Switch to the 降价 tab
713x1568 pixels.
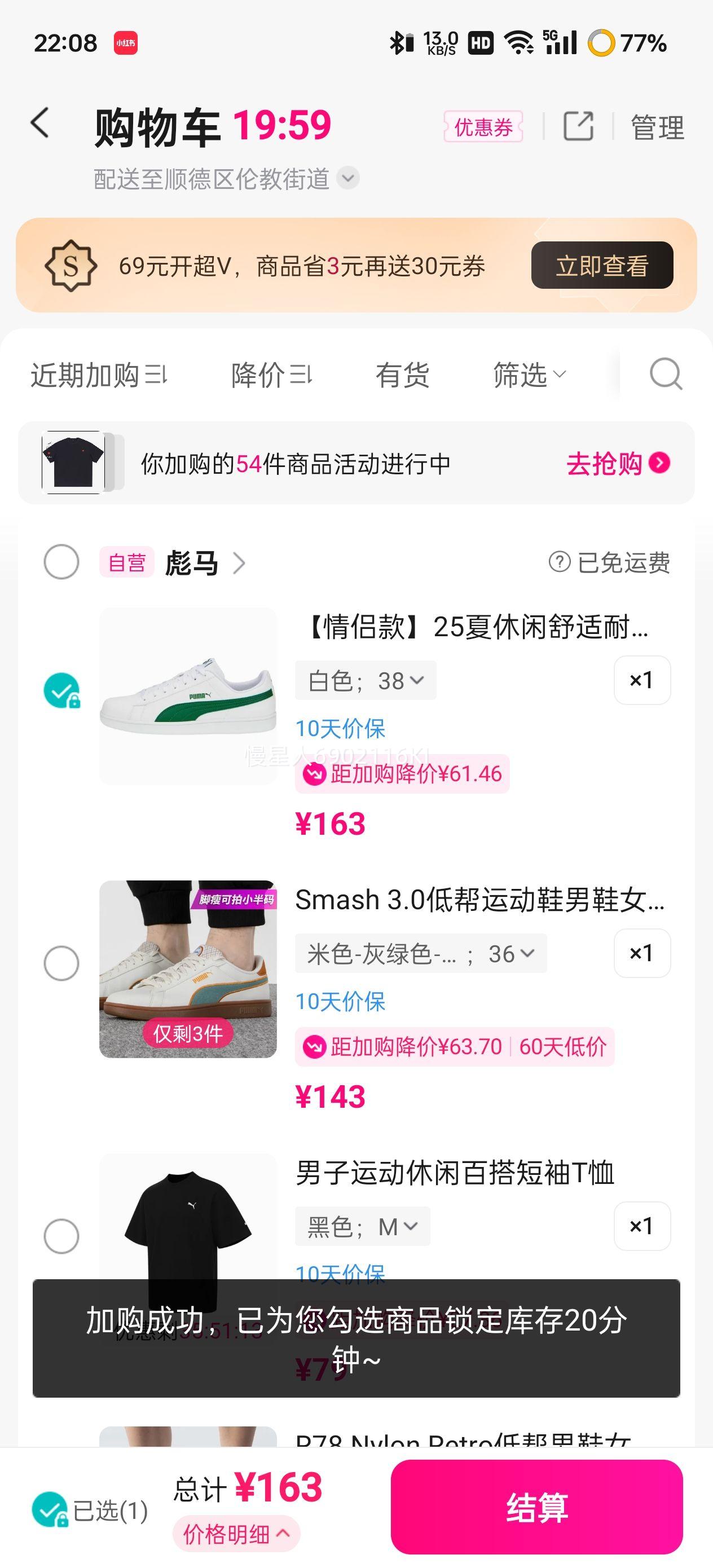point(271,375)
